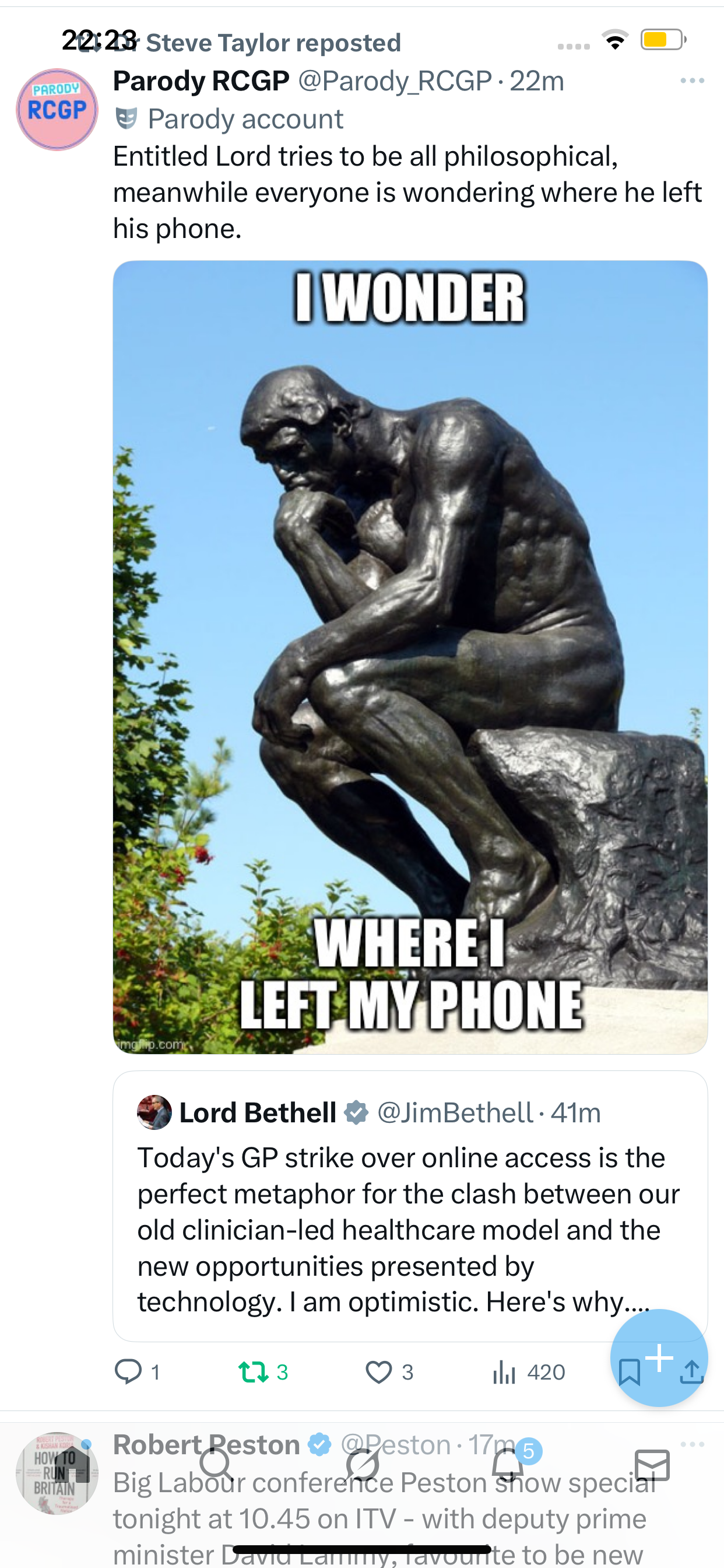Bookmark the Parody RCGP tweet
Image resolution: width=724 pixels, height=1568 pixels.
(629, 1372)
